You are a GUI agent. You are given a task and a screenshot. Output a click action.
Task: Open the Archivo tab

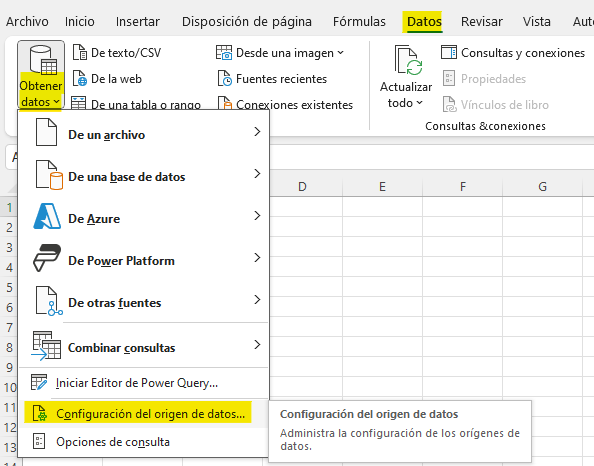tap(27, 22)
